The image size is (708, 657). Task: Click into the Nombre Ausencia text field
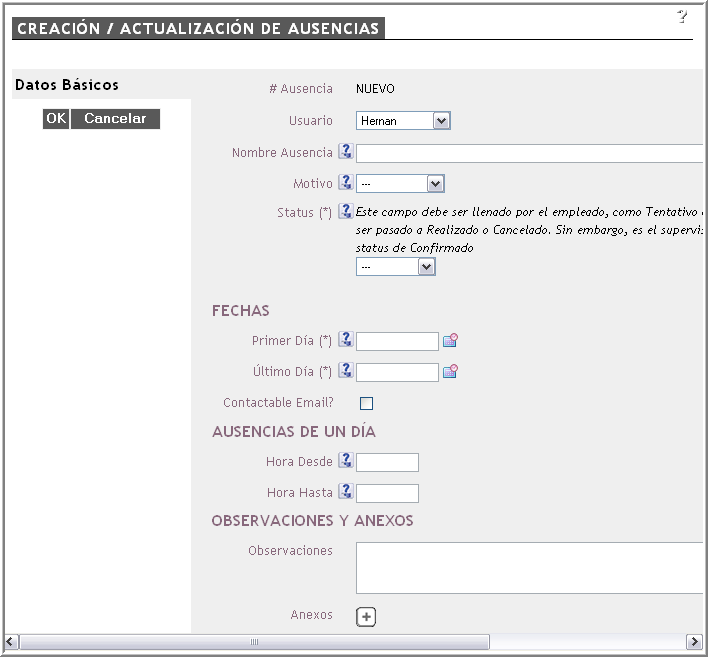click(530, 153)
